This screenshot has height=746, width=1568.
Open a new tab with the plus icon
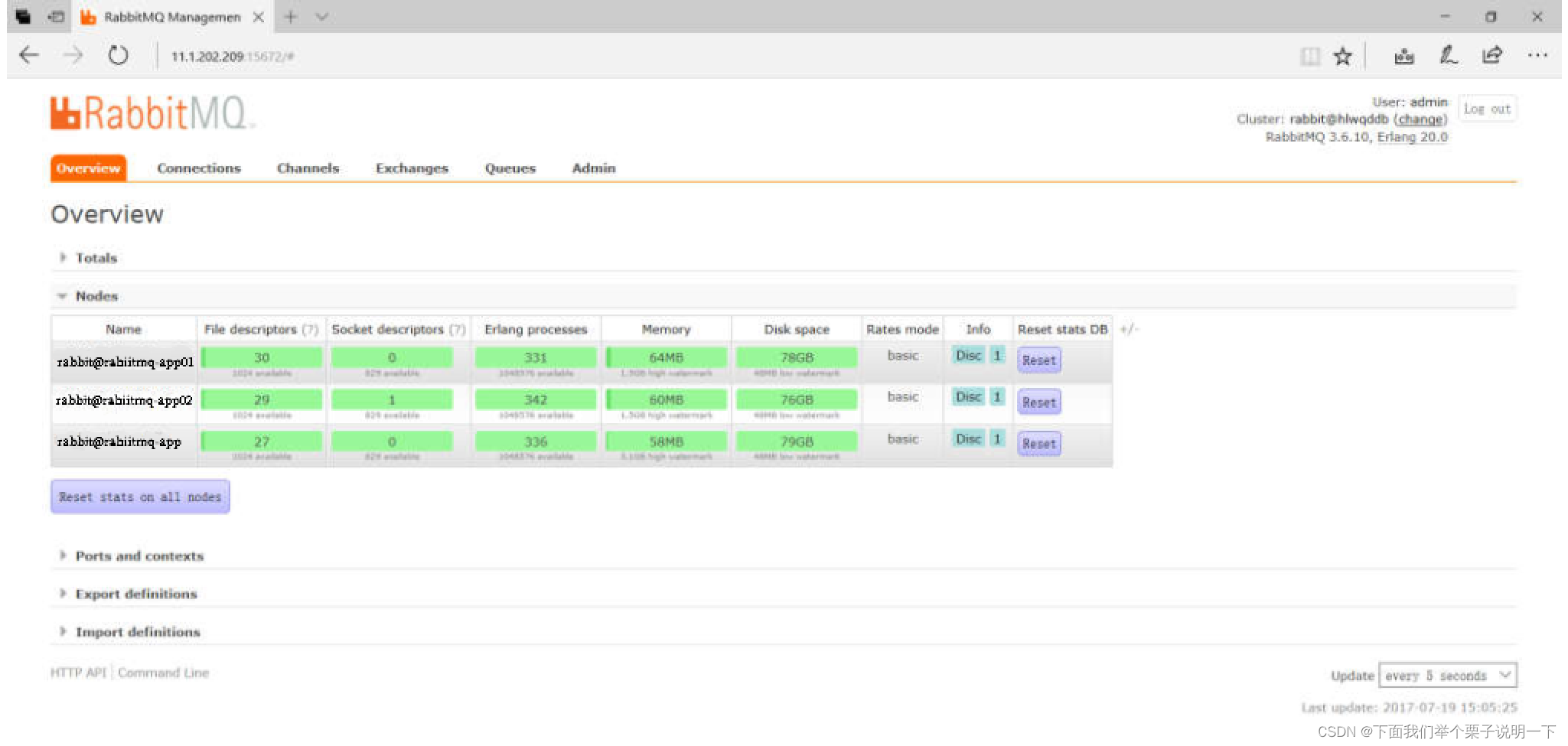[x=291, y=17]
